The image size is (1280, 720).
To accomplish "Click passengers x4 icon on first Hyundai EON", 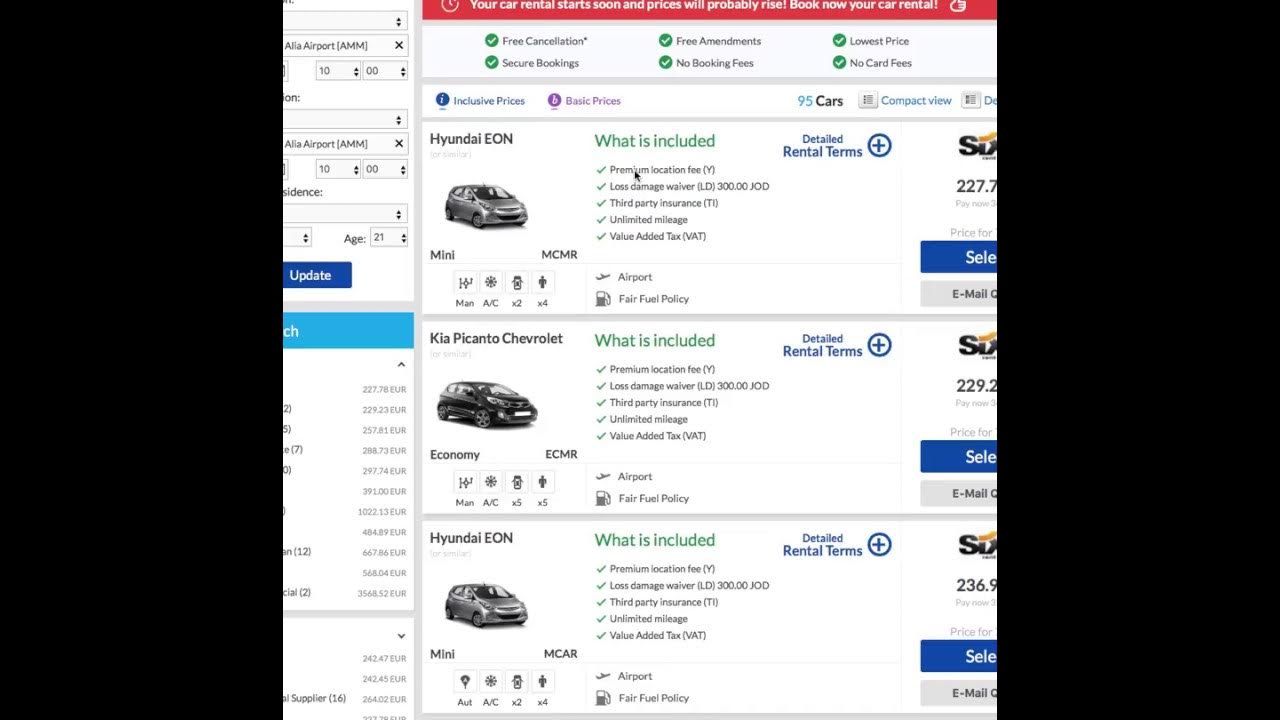I will (x=542, y=283).
